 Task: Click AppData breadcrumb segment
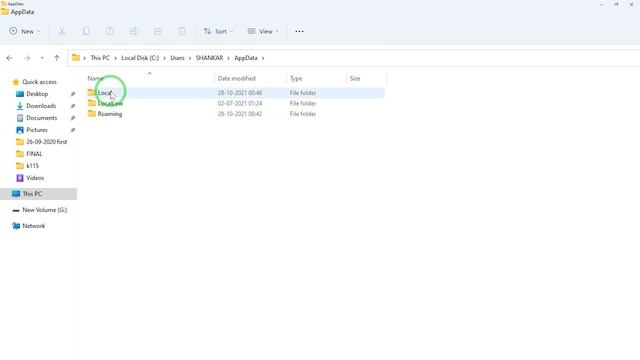(x=246, y=58)
